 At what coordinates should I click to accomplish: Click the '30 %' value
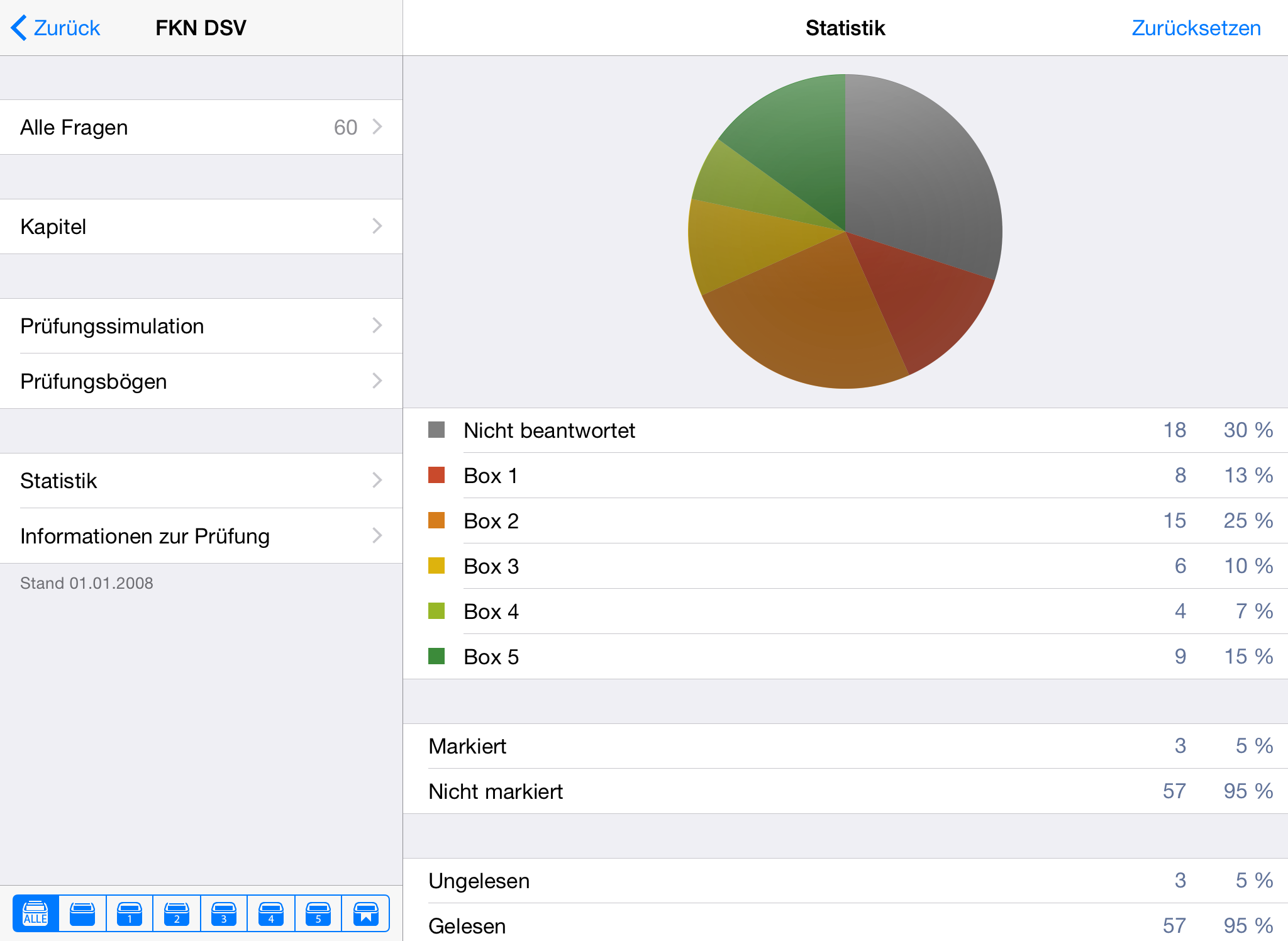click(1248, 430)
